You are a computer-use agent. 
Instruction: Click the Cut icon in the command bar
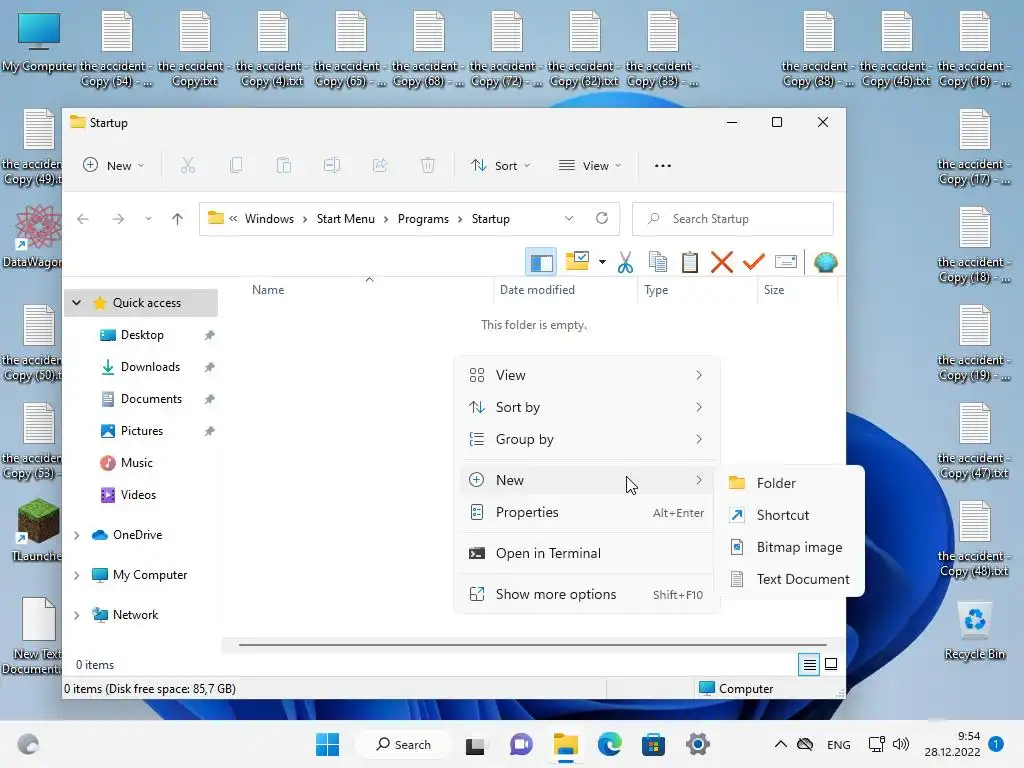188,166
